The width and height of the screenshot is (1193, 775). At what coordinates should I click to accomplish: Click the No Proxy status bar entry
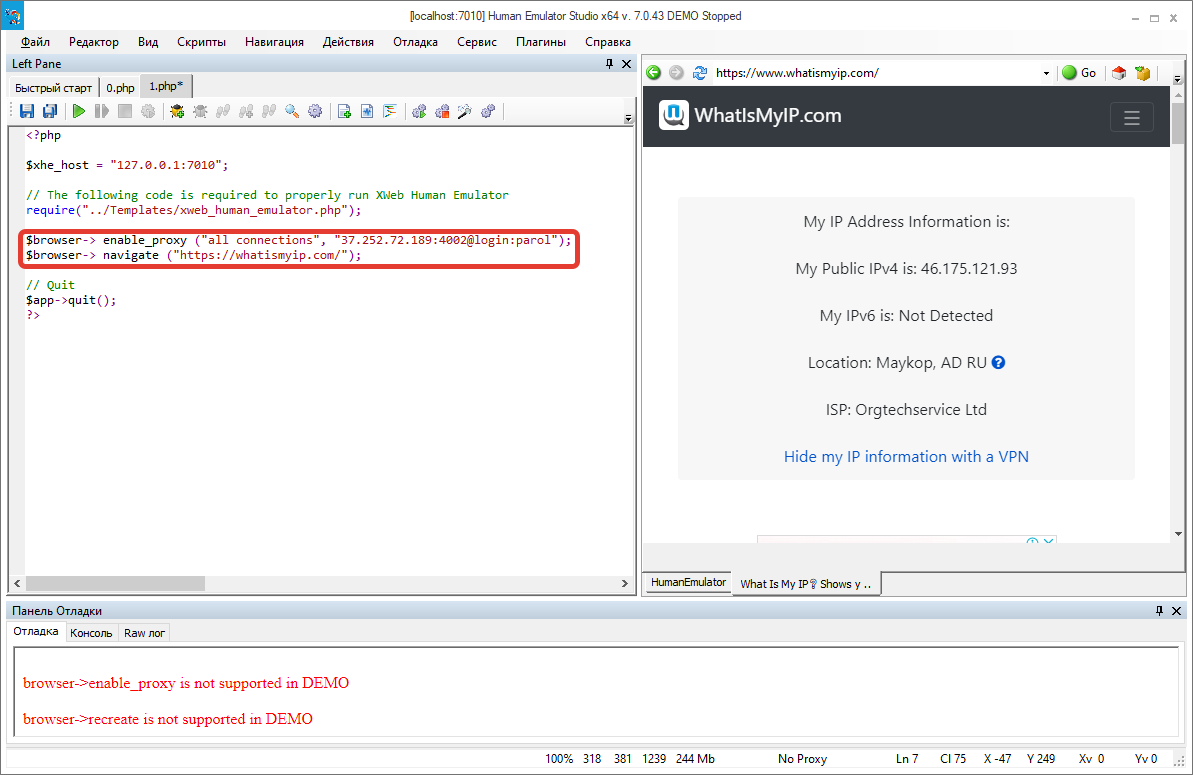[802, 758]
